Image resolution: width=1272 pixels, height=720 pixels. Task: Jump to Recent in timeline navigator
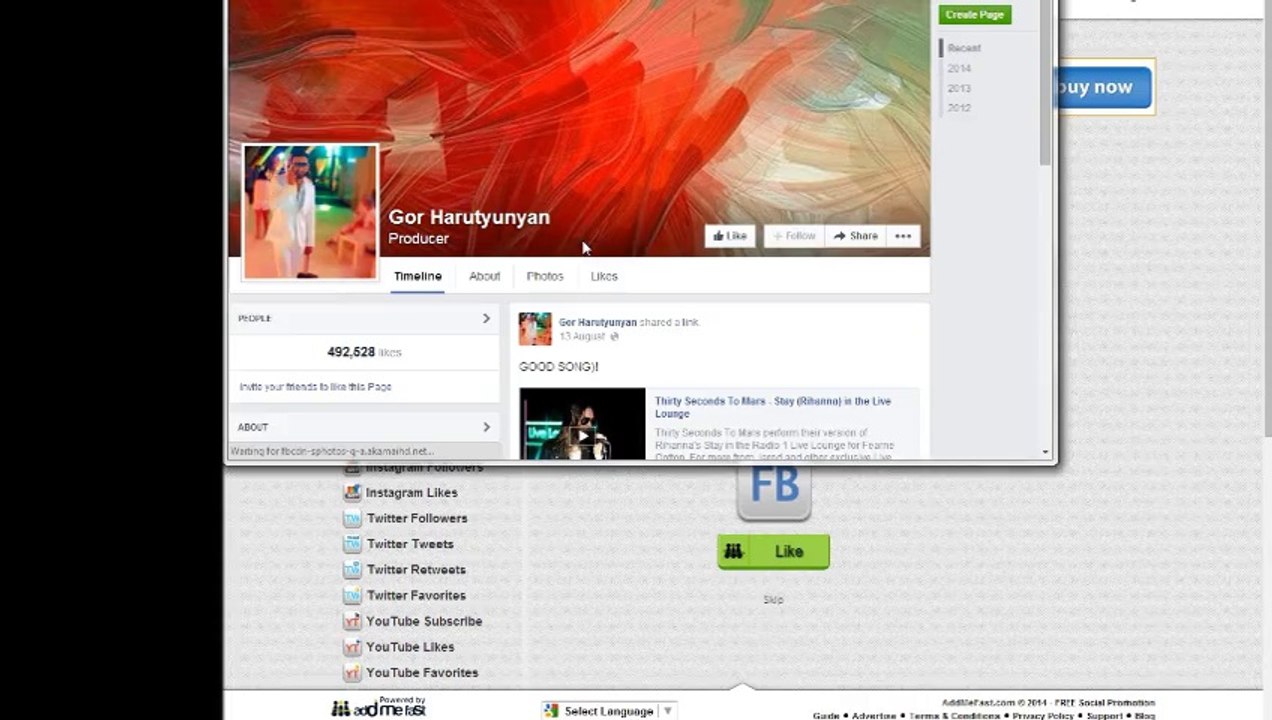pyautogui.click(x=964, y=48)
